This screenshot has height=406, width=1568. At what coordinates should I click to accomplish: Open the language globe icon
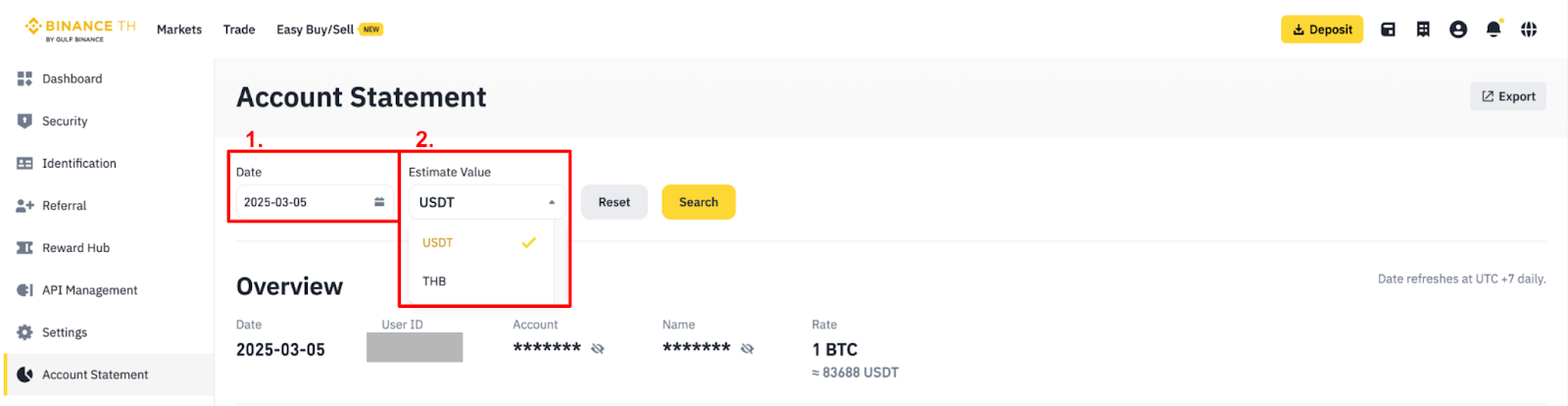(1529, 29)
